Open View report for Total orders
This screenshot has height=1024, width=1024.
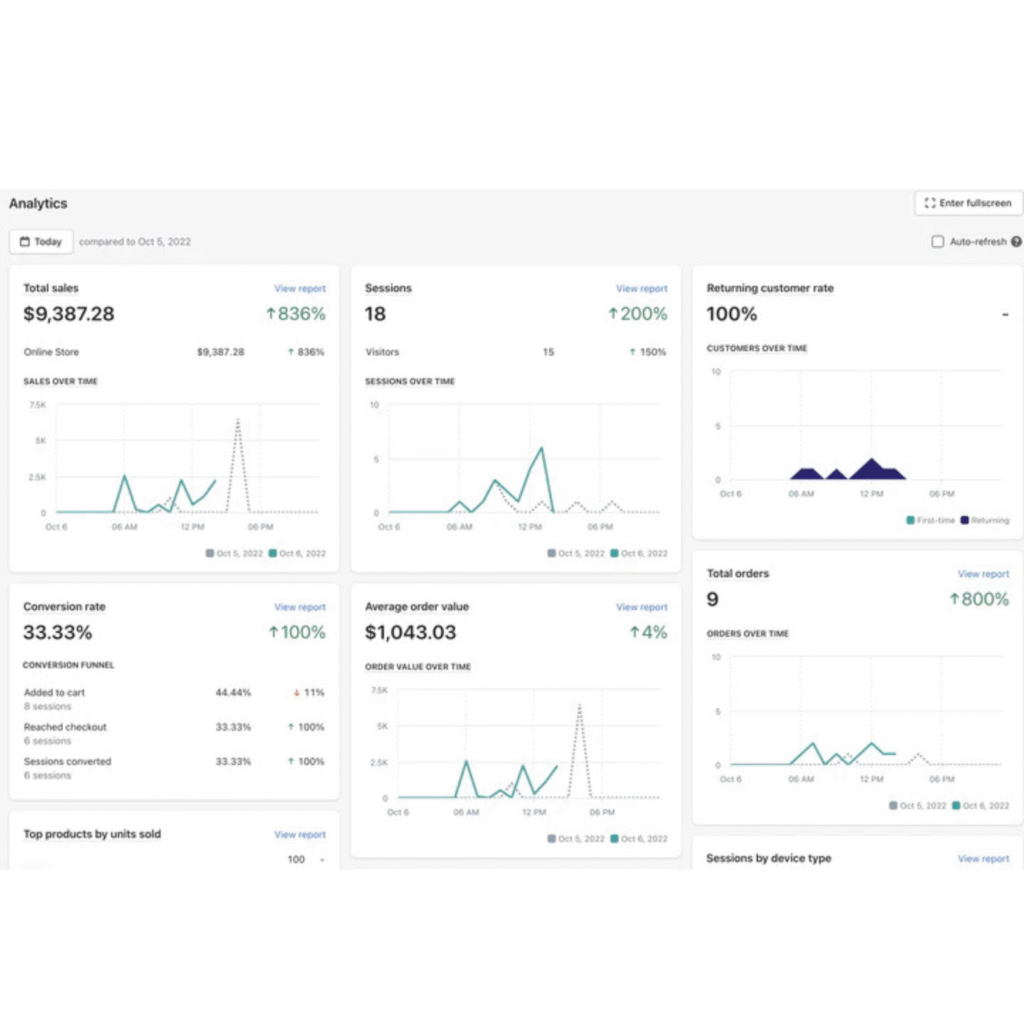[x=983, y=574]
